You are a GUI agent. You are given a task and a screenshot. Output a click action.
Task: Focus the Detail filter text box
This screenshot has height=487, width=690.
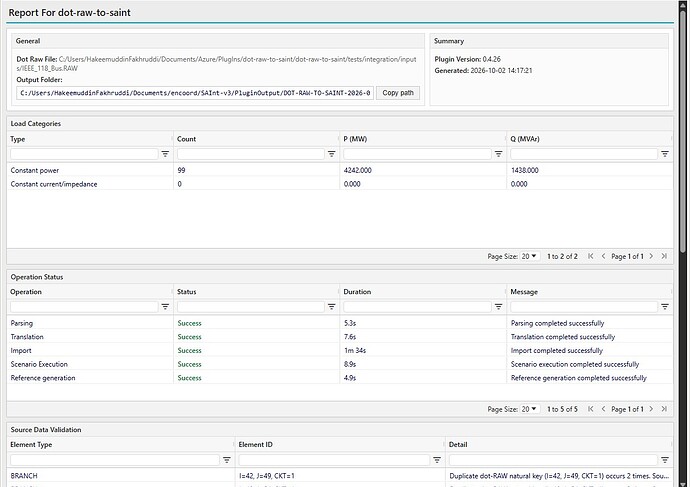[553, 460]
